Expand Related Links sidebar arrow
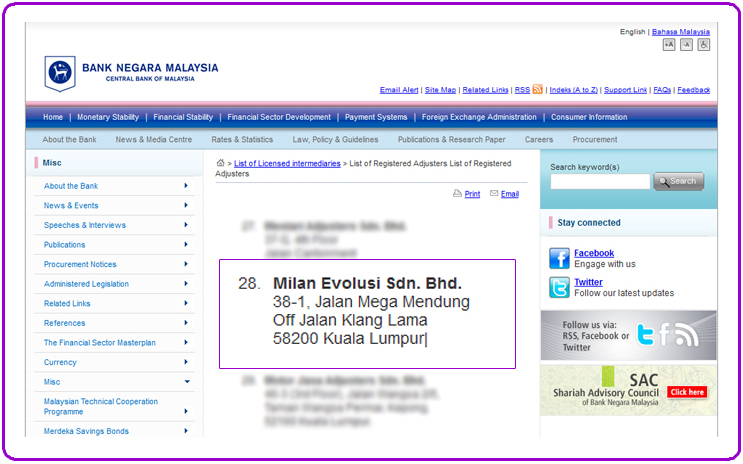The image size is (743, 464). point(186,303)
